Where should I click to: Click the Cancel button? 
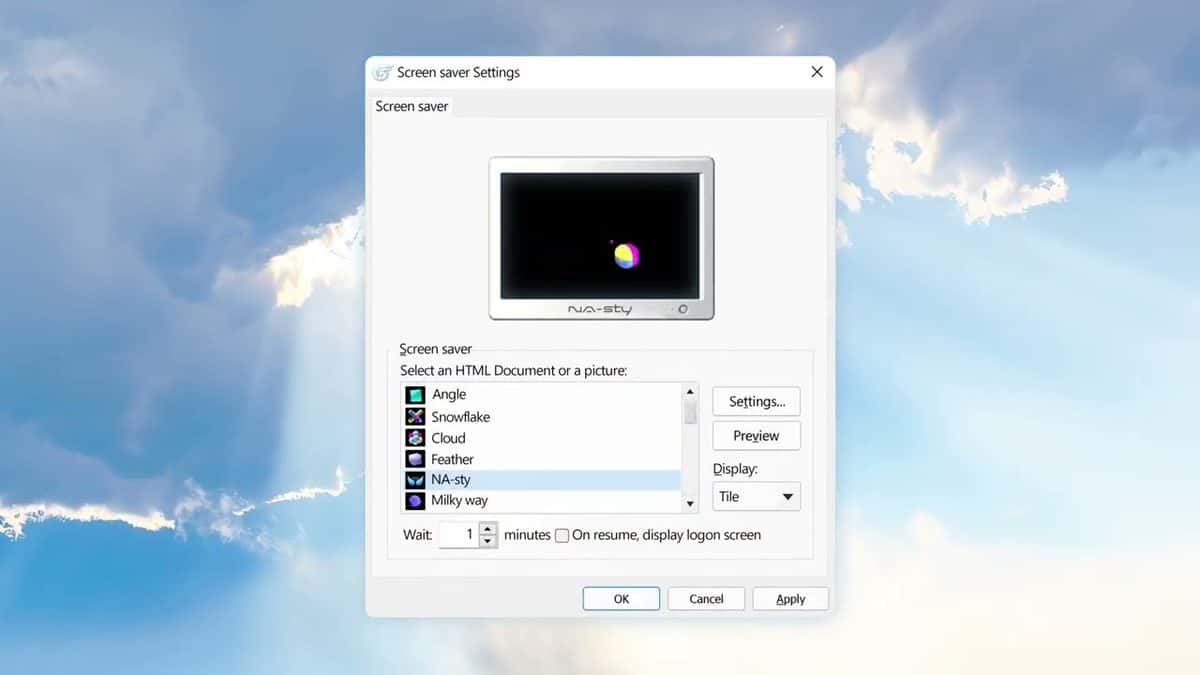tap(706, 599)
